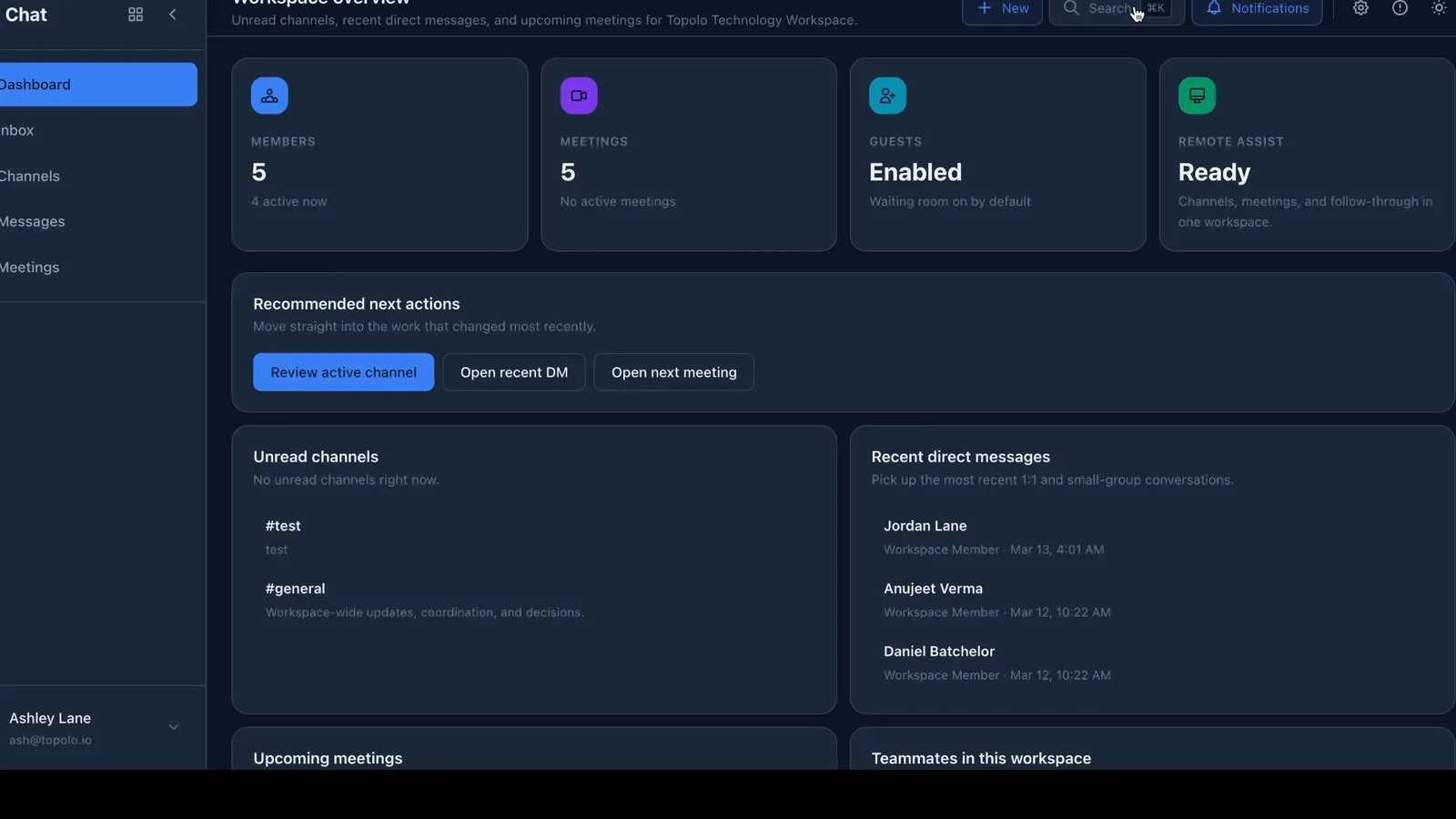Open next meeting from recommended actions
This screenshot has width=1456, height=819.
coord(673,371)
